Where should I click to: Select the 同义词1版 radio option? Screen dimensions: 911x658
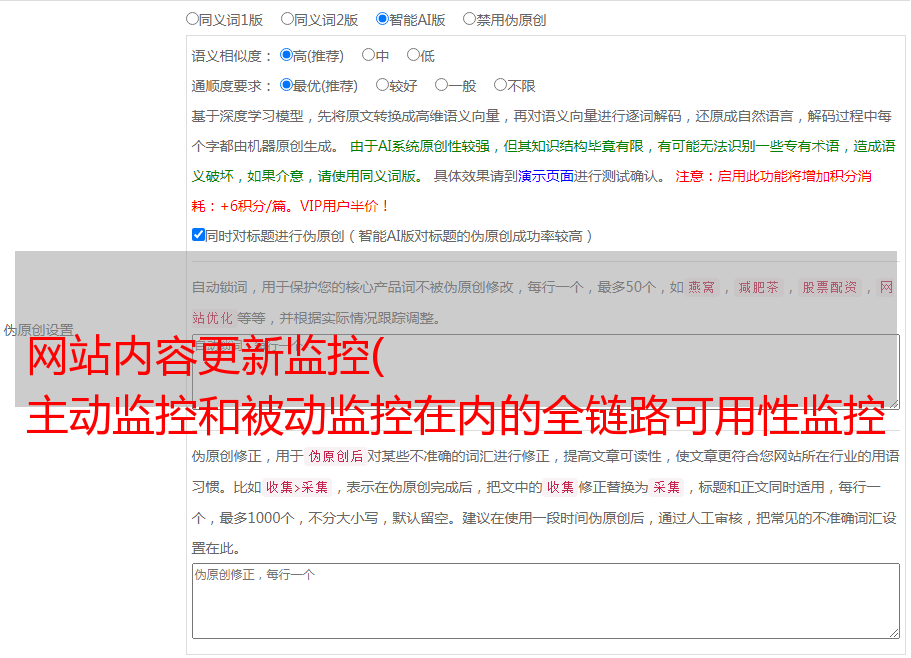(x=192, y=19)
